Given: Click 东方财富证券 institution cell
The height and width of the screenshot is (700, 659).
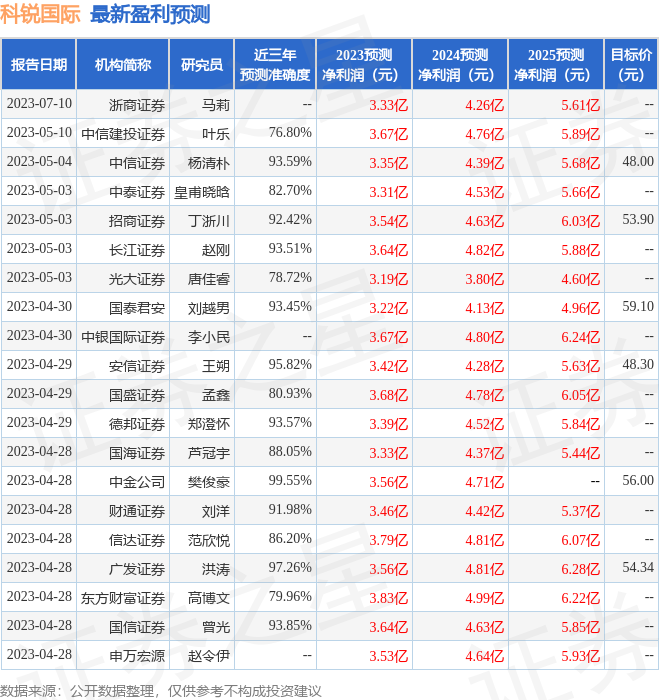Looking at the screenshot, I should click(x=123, y=599).
